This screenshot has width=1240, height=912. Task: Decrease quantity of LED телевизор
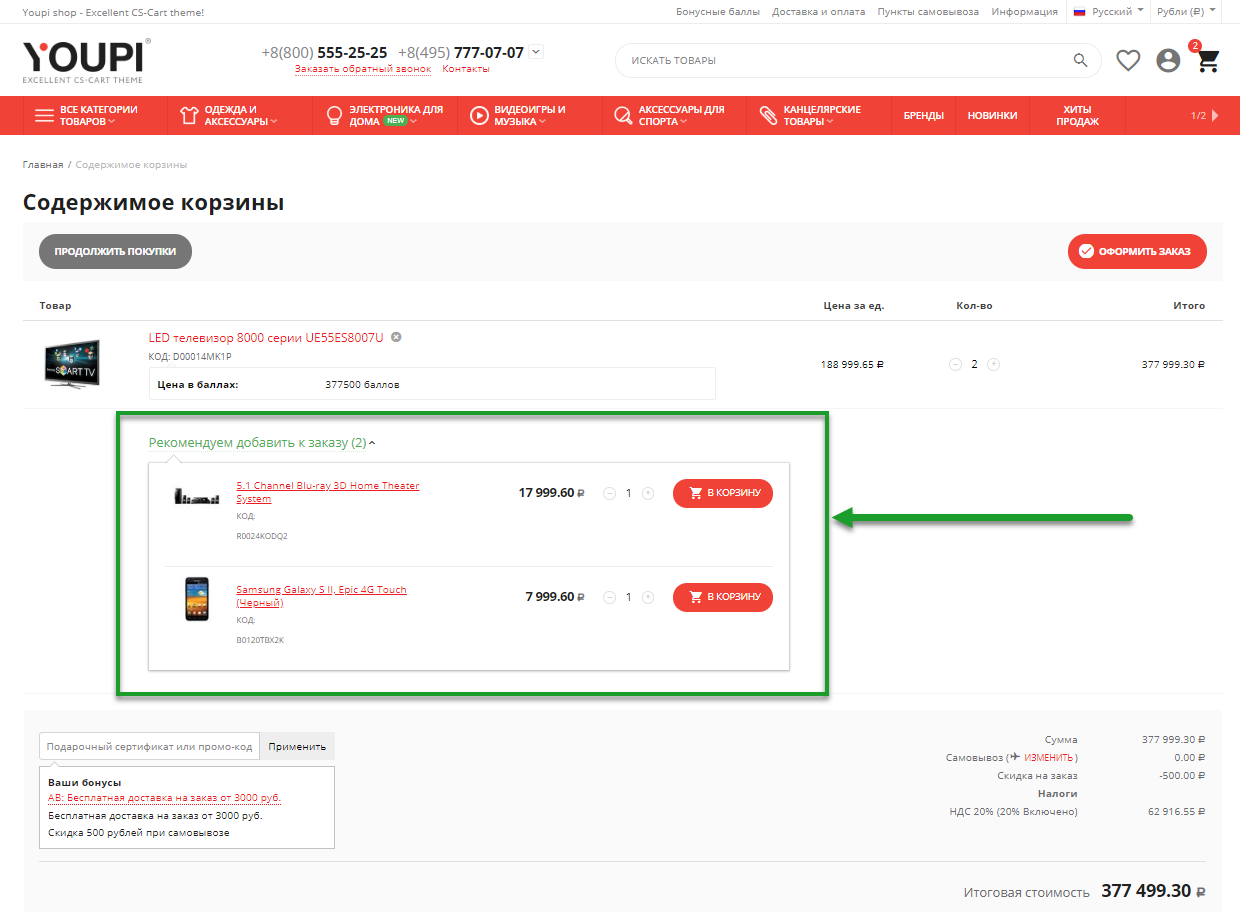(x=956, y=364)
